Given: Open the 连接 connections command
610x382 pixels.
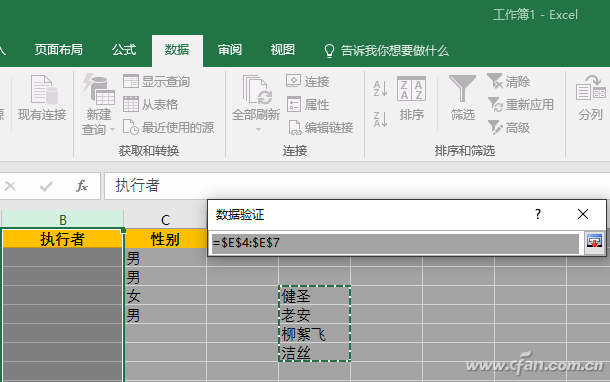Looking at the screenshot, I should click(x=308, y=81).
